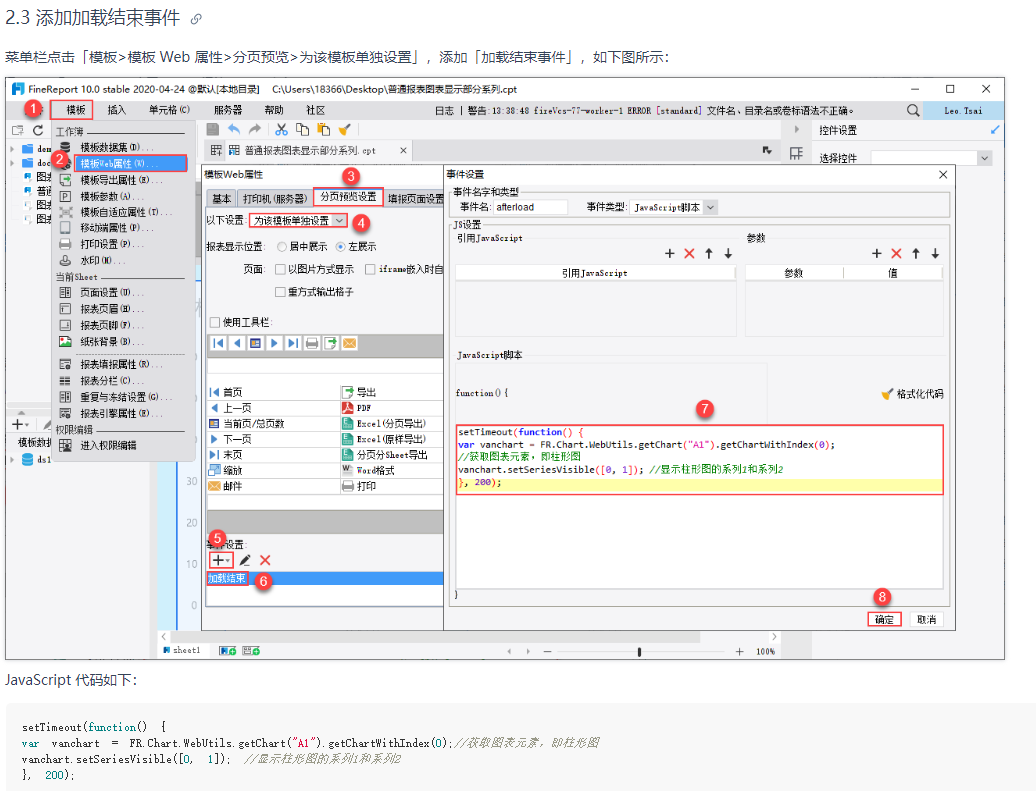Click the zoom-in plus at bottom status bar
Viewport: 1036px width, 791px height.
click(x=739, y=652)
